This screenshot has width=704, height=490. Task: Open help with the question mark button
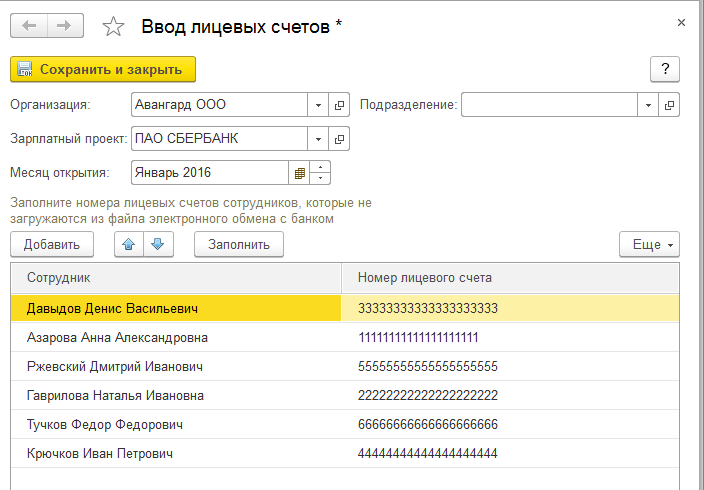(664, 69)
